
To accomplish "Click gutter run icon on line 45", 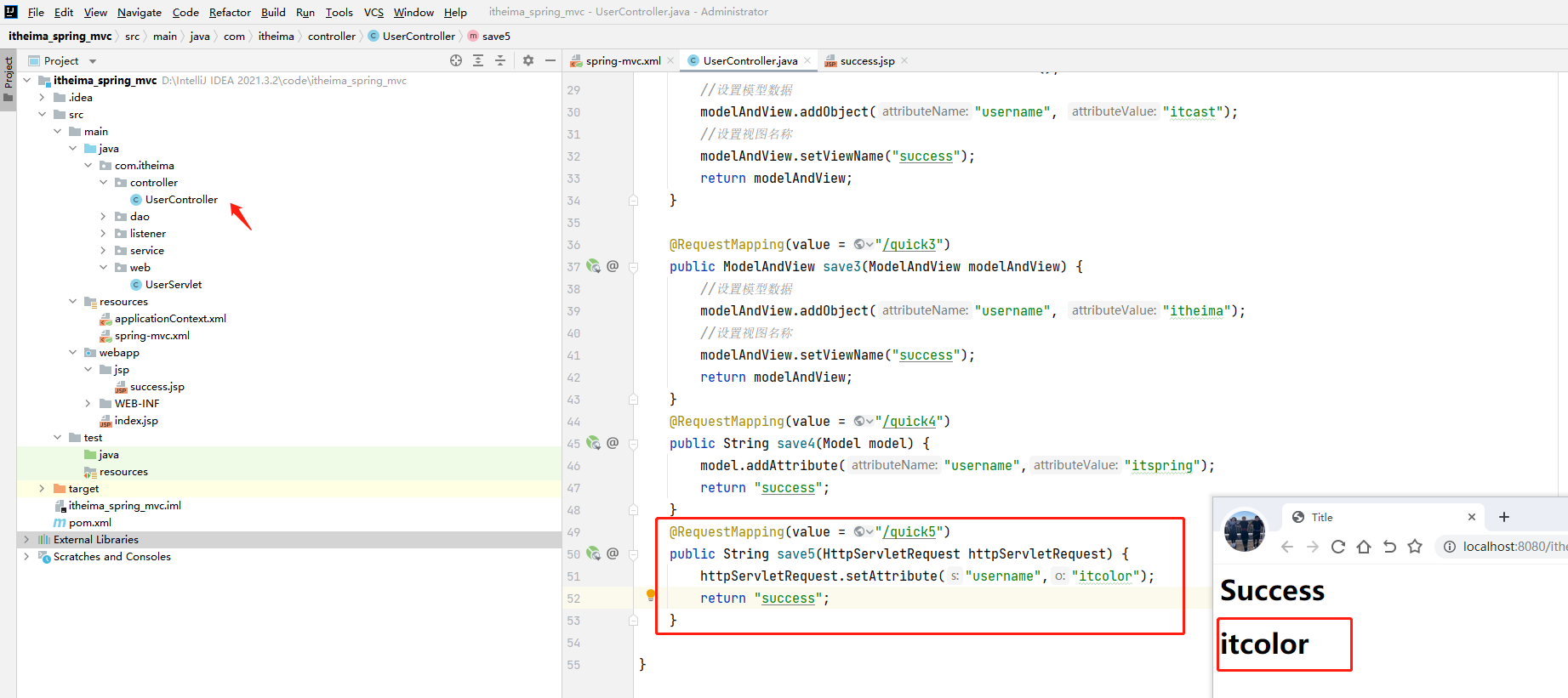I will [x=593, y=443].
